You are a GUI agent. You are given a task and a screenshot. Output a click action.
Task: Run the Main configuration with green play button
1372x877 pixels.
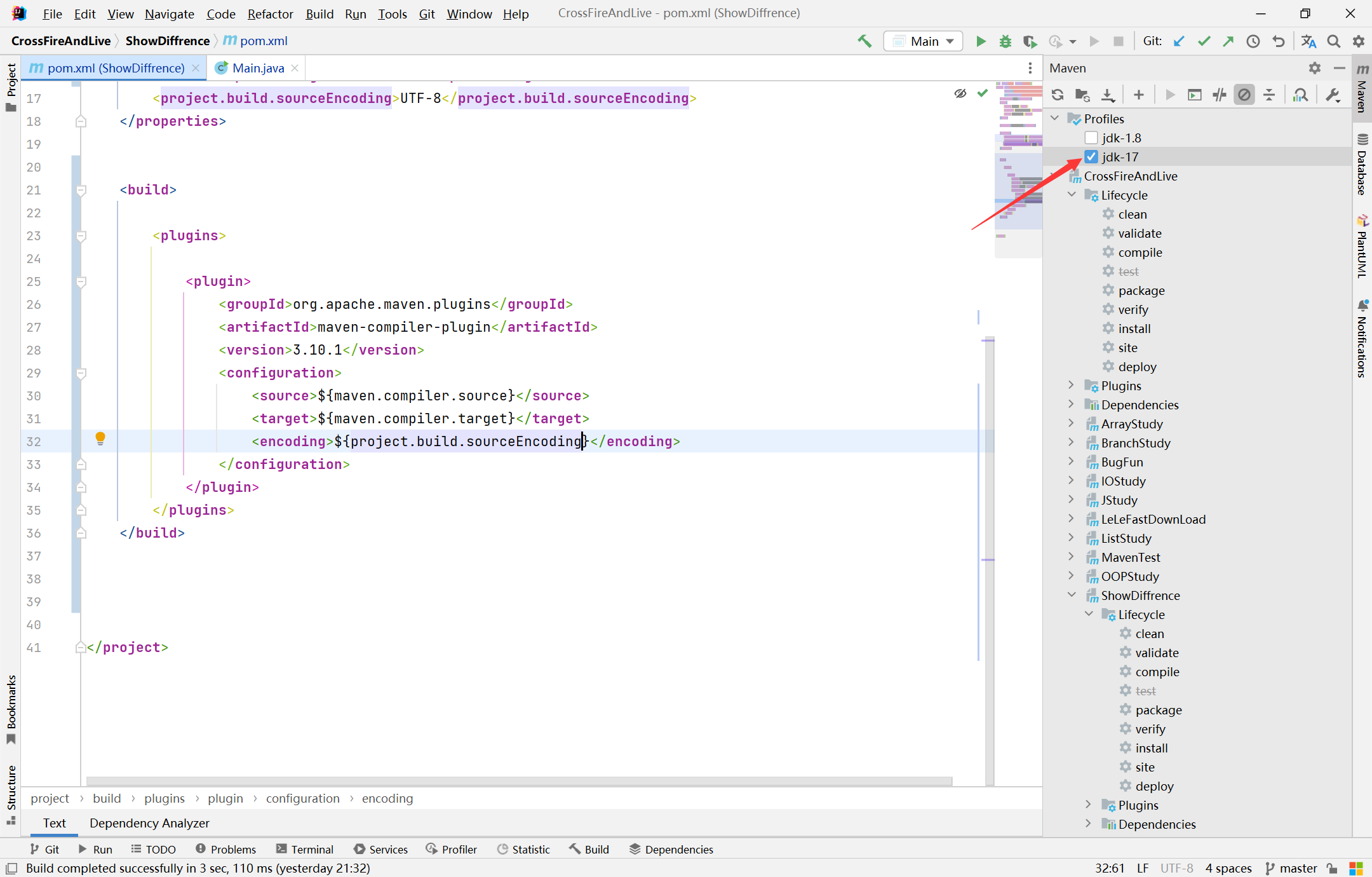(980, 41)
